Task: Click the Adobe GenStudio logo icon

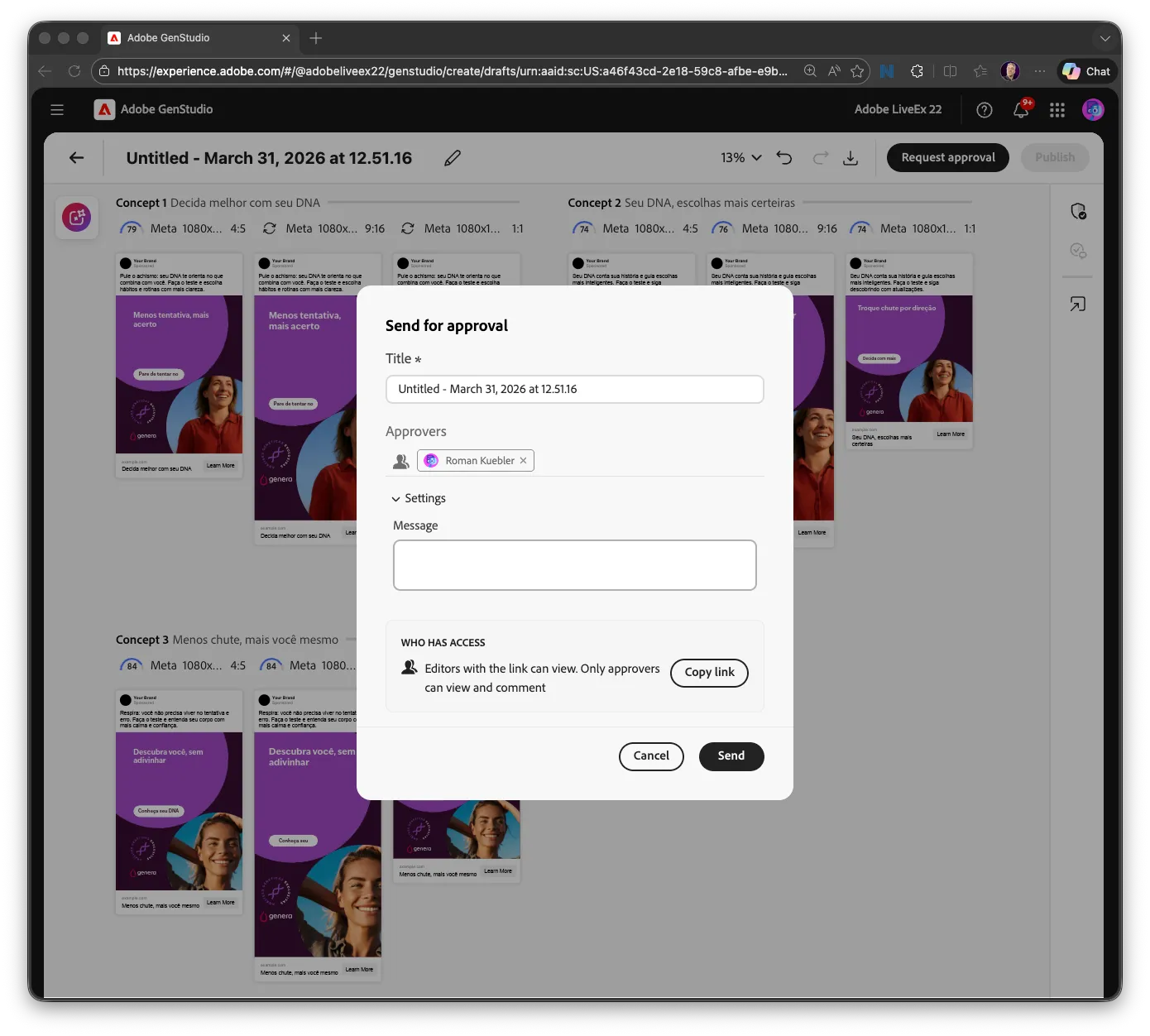Action: 104,109
